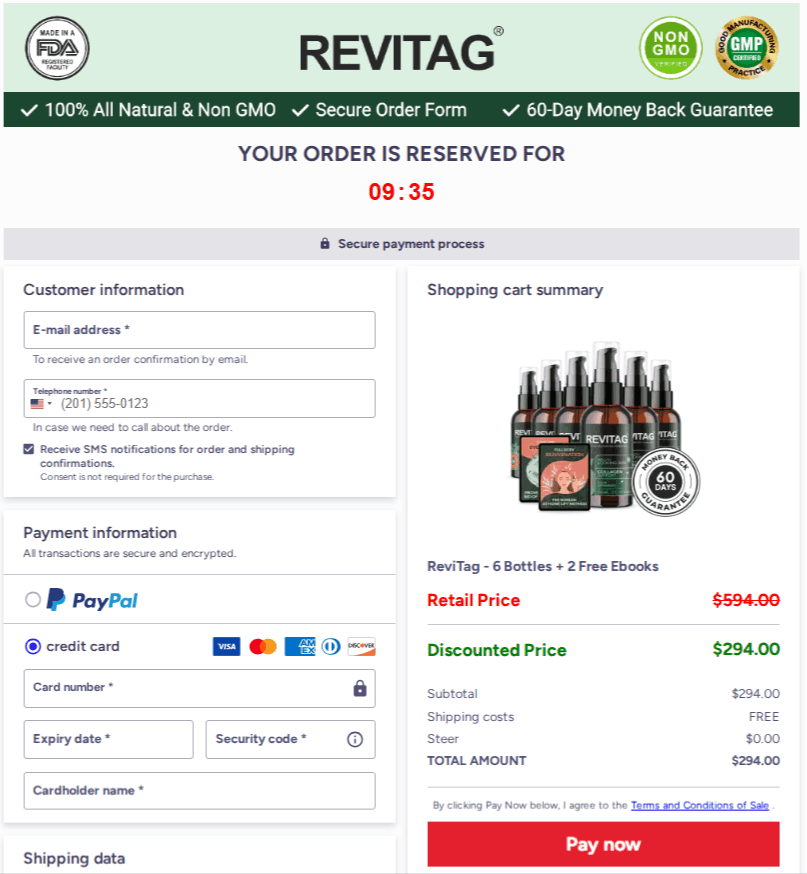Viewport: 807px width, 874px height.
Task: Click the $594.00 retail price
Action: (x=746, y=600)
